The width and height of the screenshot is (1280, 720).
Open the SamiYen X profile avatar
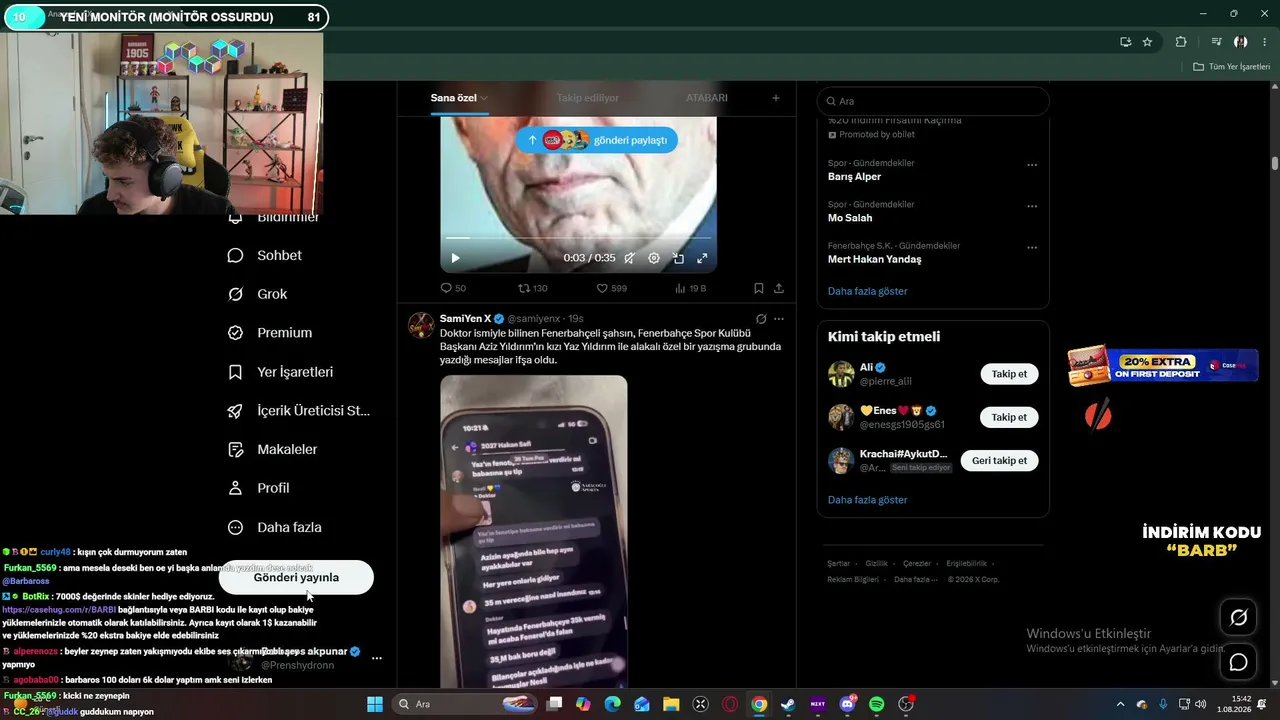tap(421, 326)
